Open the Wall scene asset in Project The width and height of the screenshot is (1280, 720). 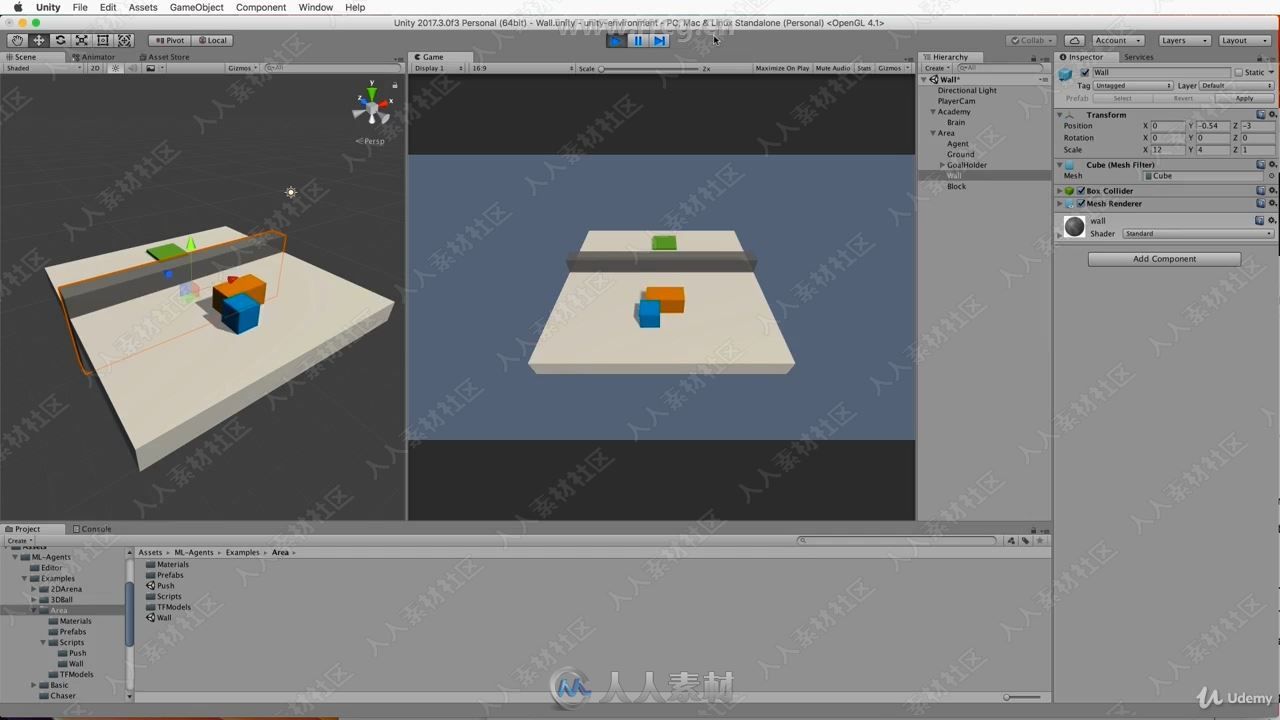tap(159, 618)
